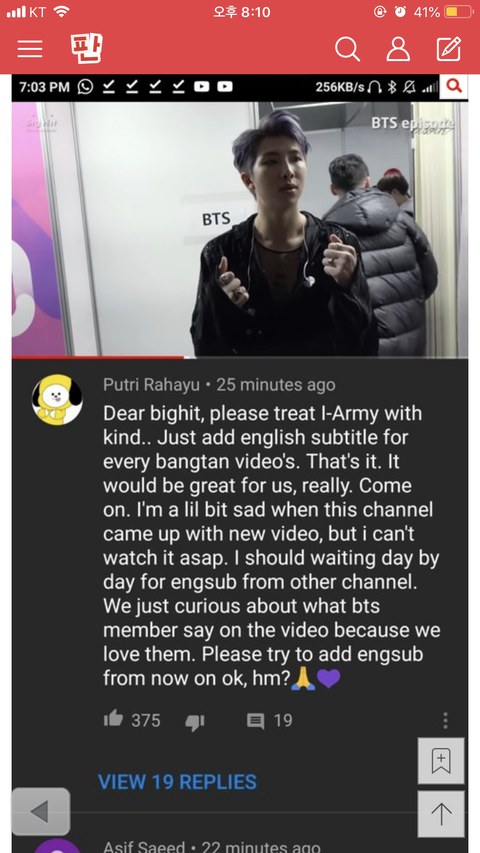Tap the write post pencil icon

(x=449, y=49)
